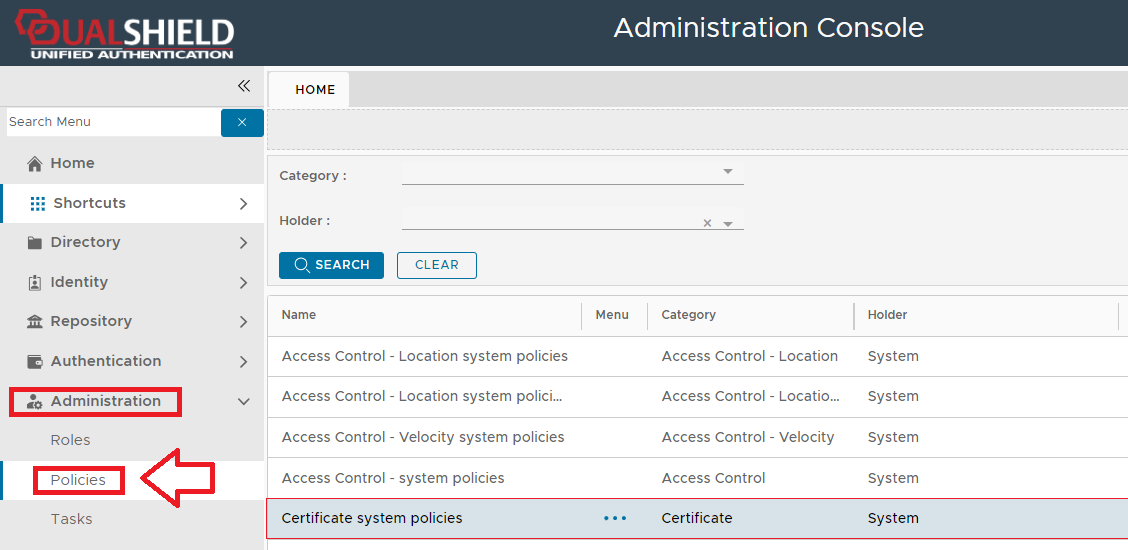Collapse the Administration section chevron
This screenshot has width=1128, height=550.
click(243, 401)
